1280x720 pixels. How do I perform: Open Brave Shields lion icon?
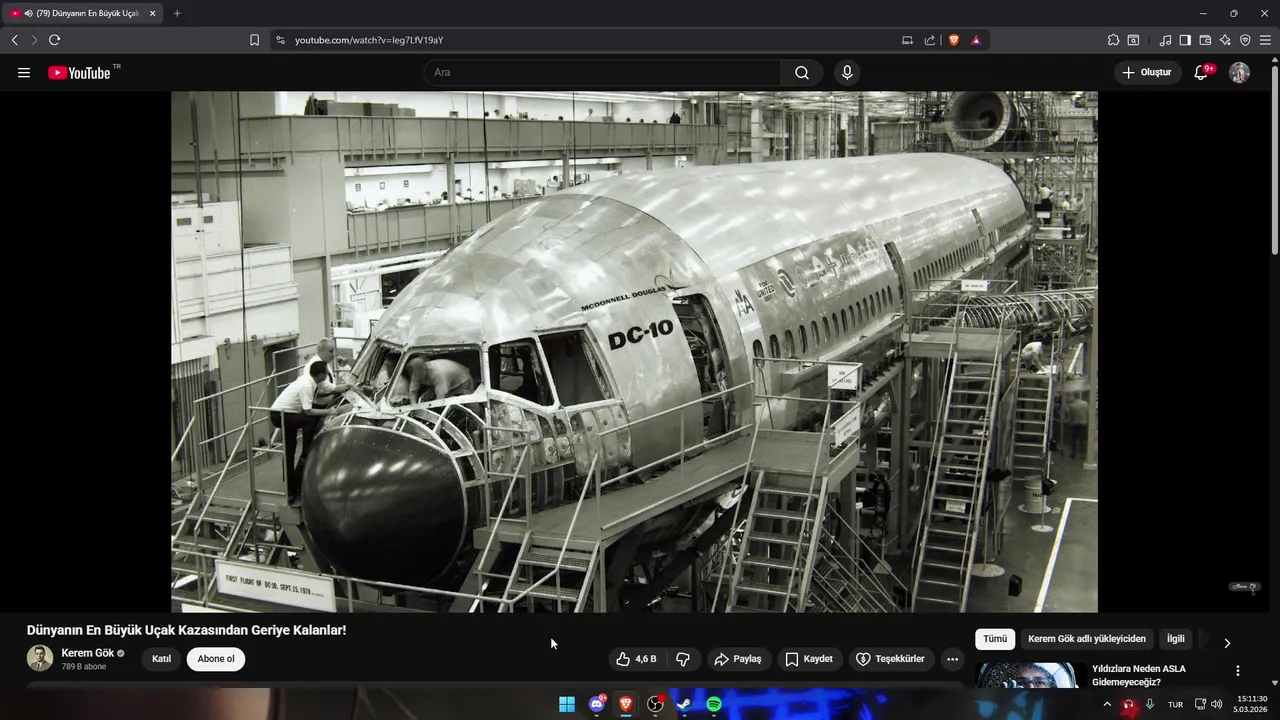(x=954, y=40)
